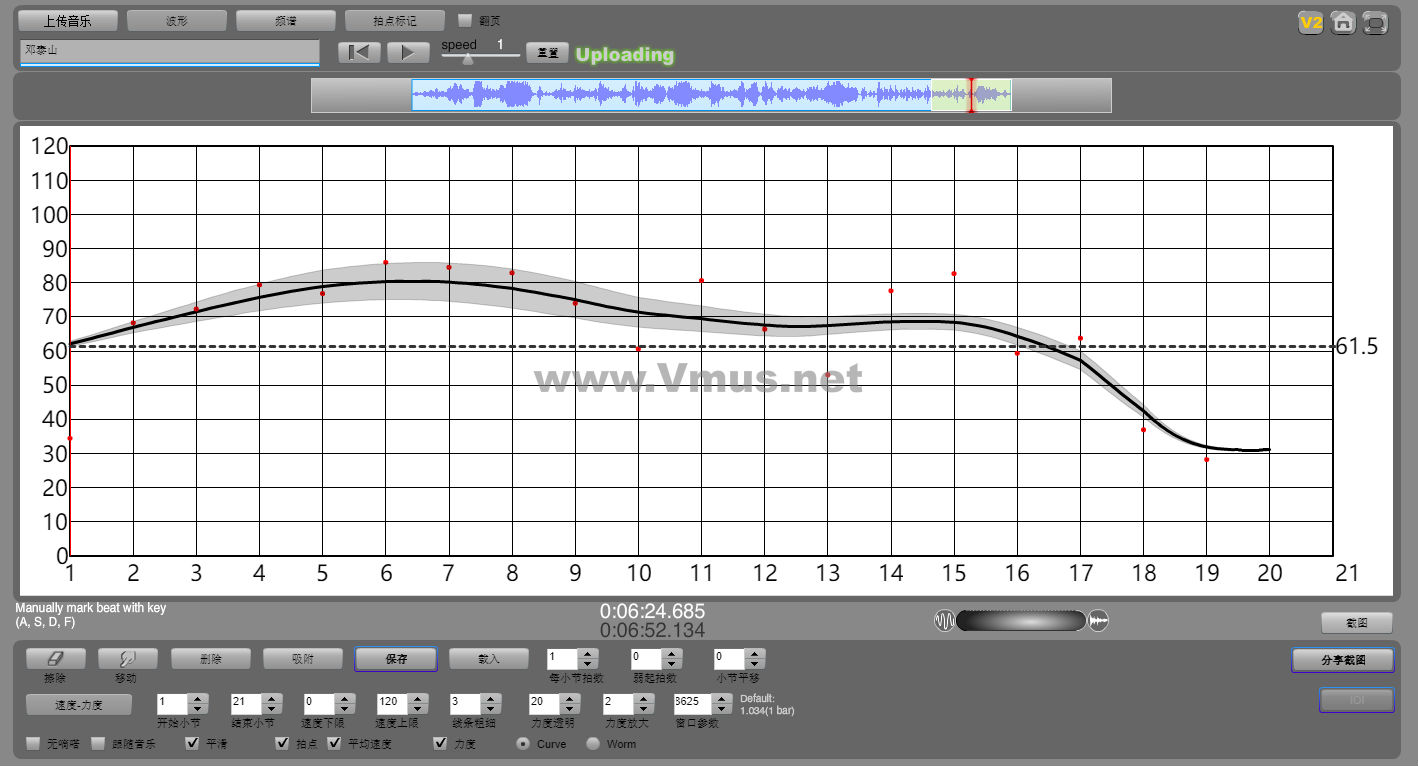The image size is (1418, 766).
Task: Click the eraser tool icon
Action: [55, 659]
